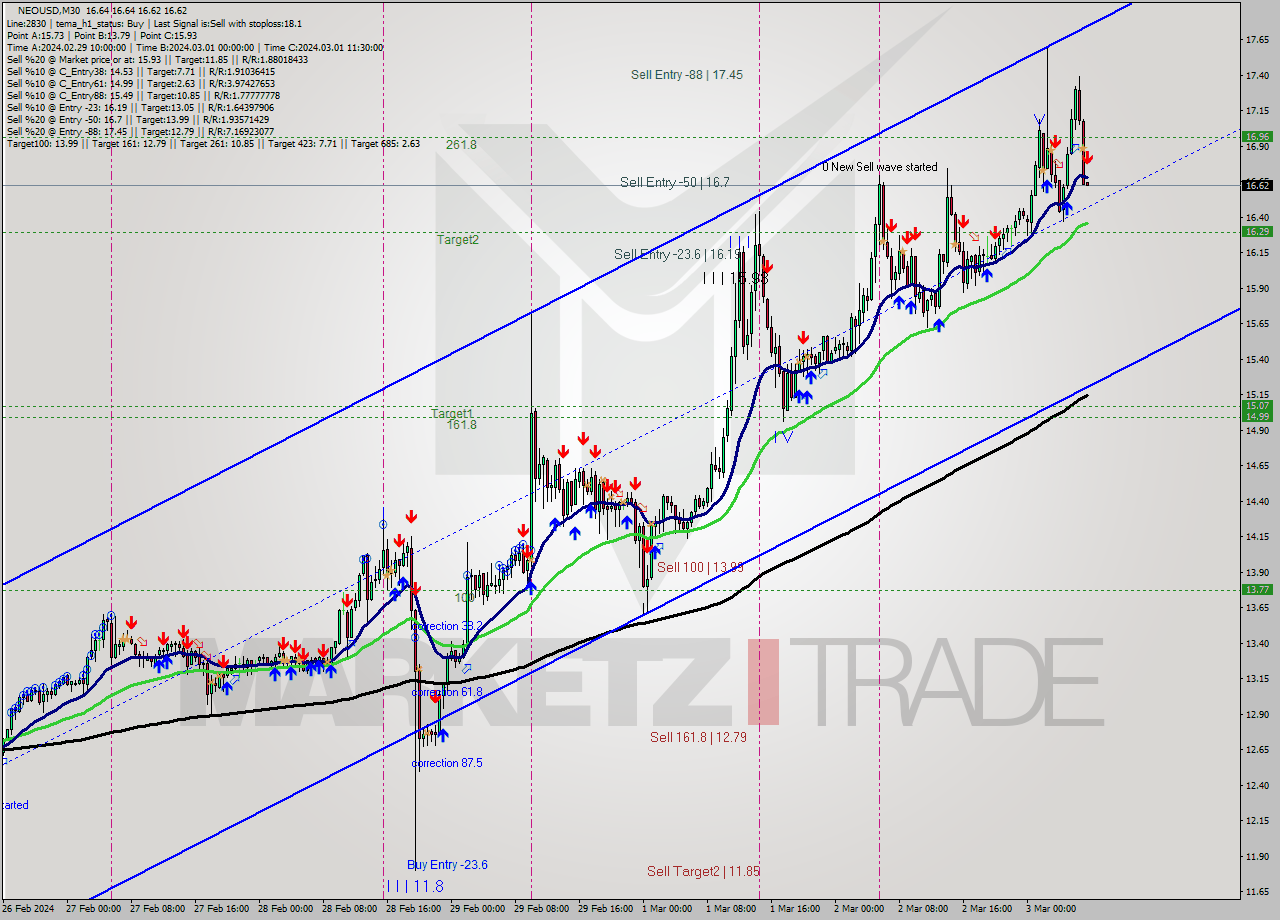Click the 'Sell %10 @ C_Entry88: 15.49' line
Image resolution: width=1280 pixels, height=920 pixels.
[x=143, y=95]
